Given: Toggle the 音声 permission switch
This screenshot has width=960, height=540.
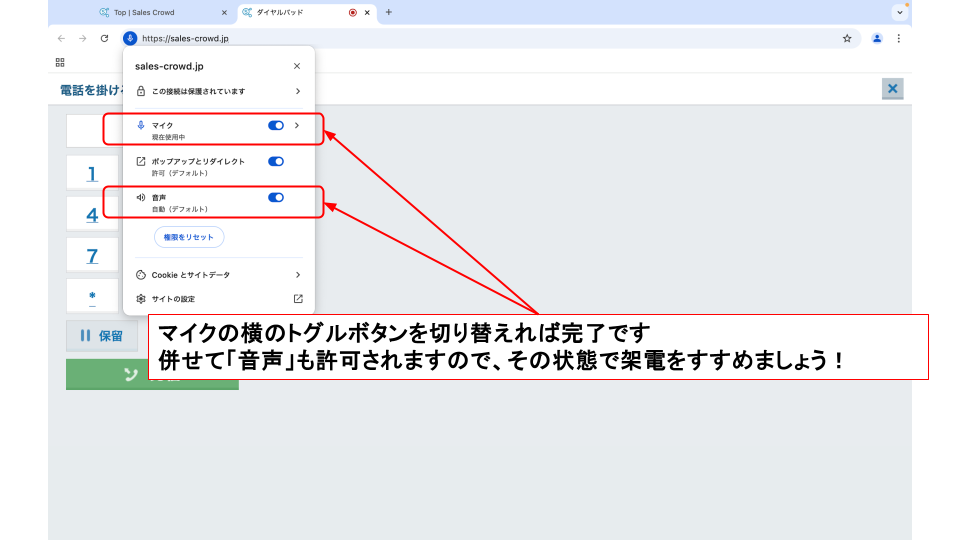Looking at the screenshot, I should 276,197.
